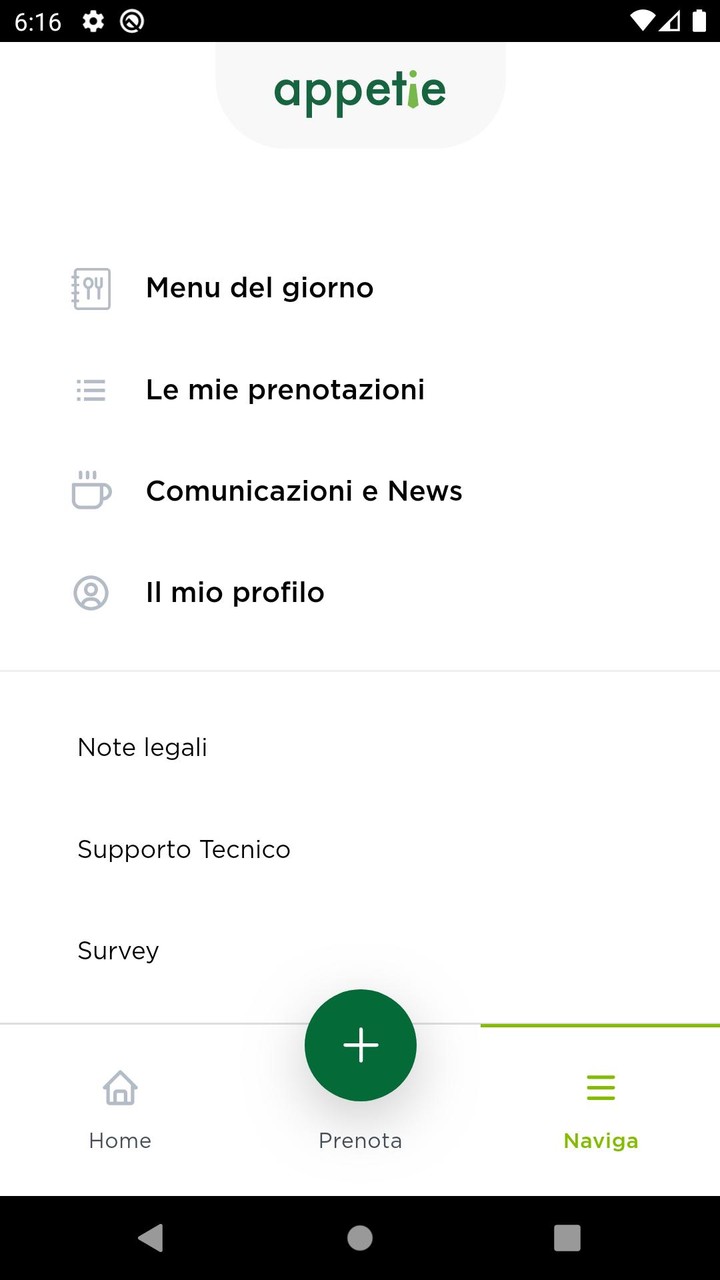The image size is (720, 1280).
Task: Go to Il mio profilo
Action: tap(235, 593)
